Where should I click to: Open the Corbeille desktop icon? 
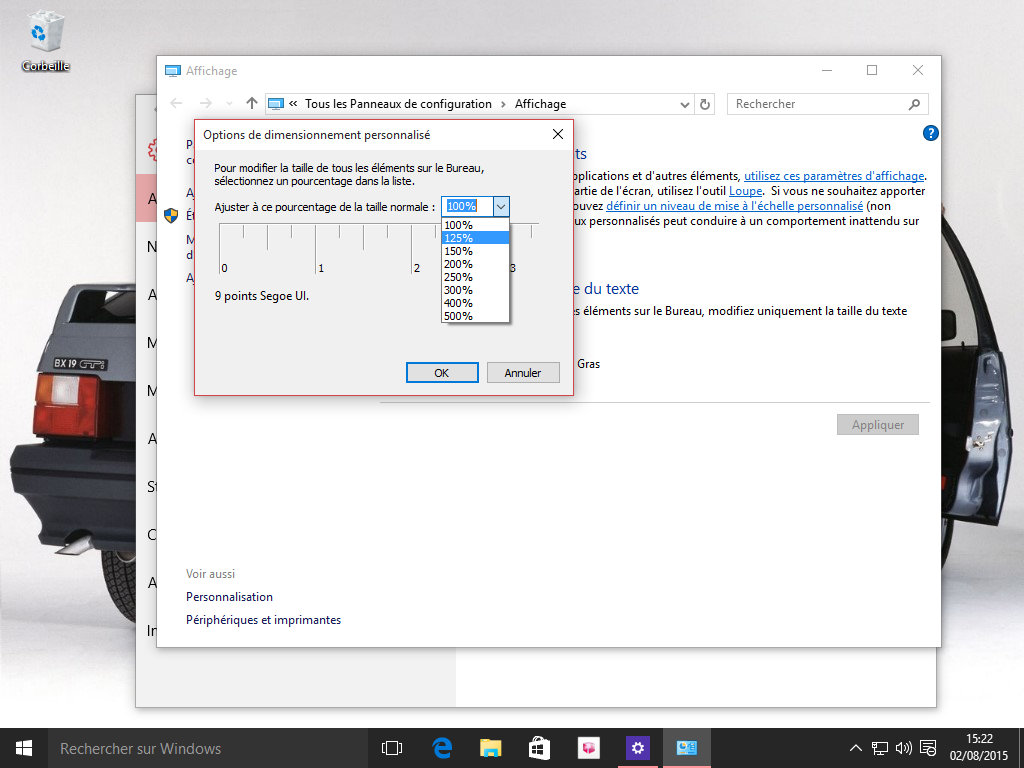click(x=45, y=38)
